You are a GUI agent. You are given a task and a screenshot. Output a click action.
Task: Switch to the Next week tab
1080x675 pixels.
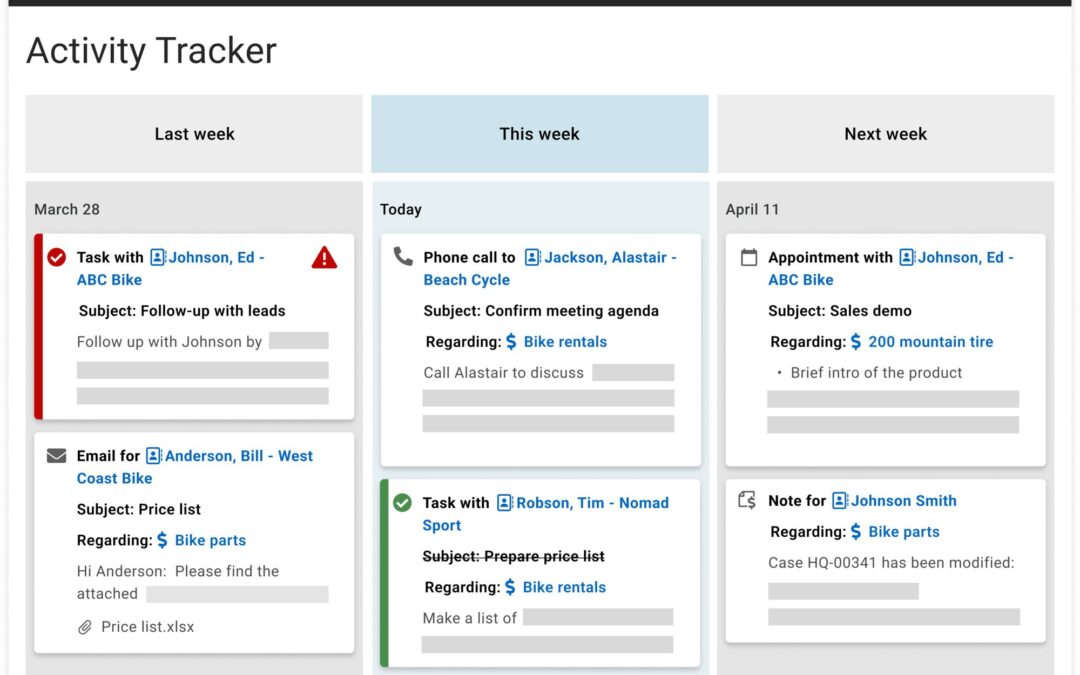(x=885, y=133)
